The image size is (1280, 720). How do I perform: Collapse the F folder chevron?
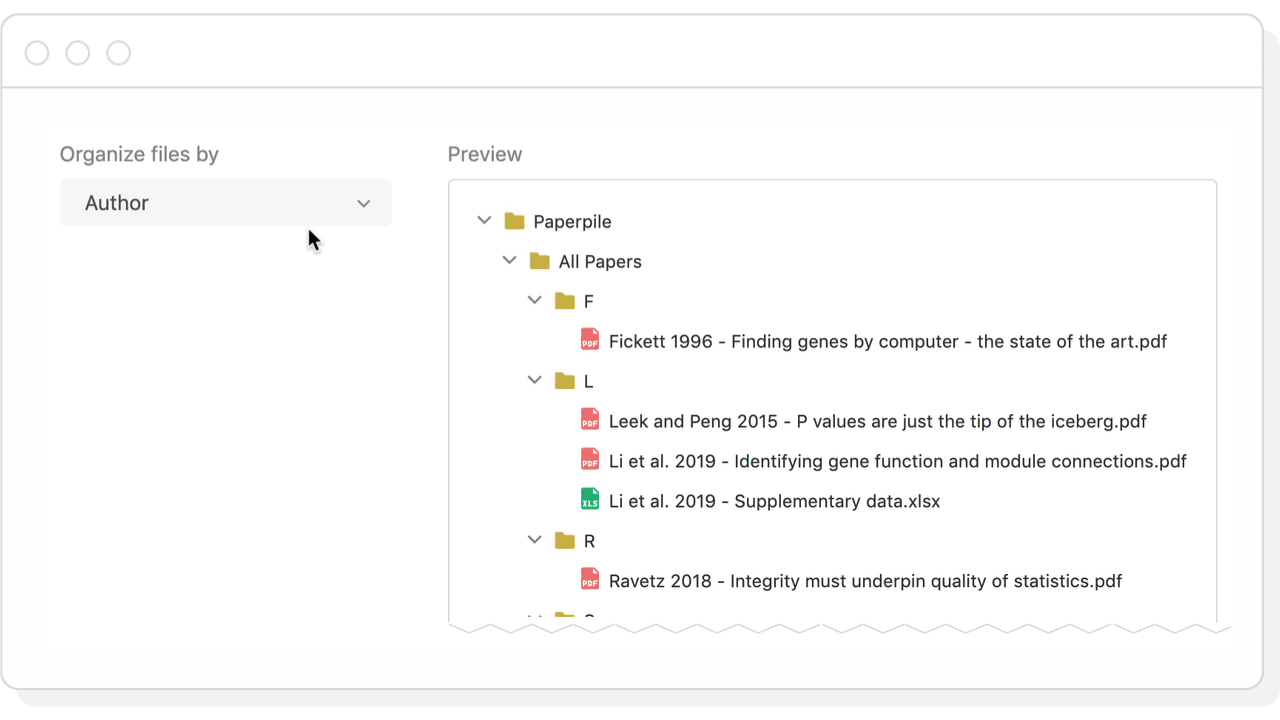tap(534, 300)
